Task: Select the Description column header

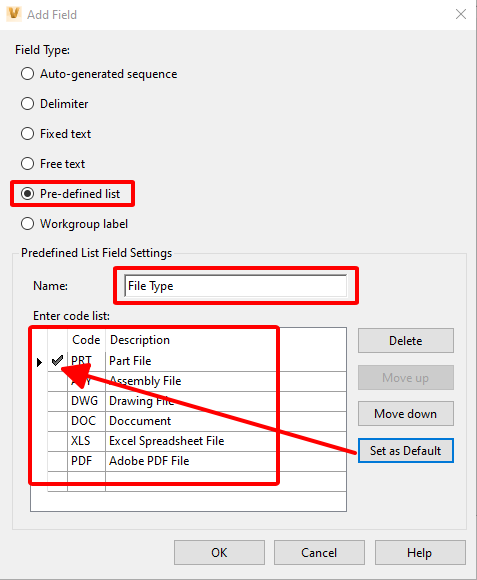Action: [226, 340]
